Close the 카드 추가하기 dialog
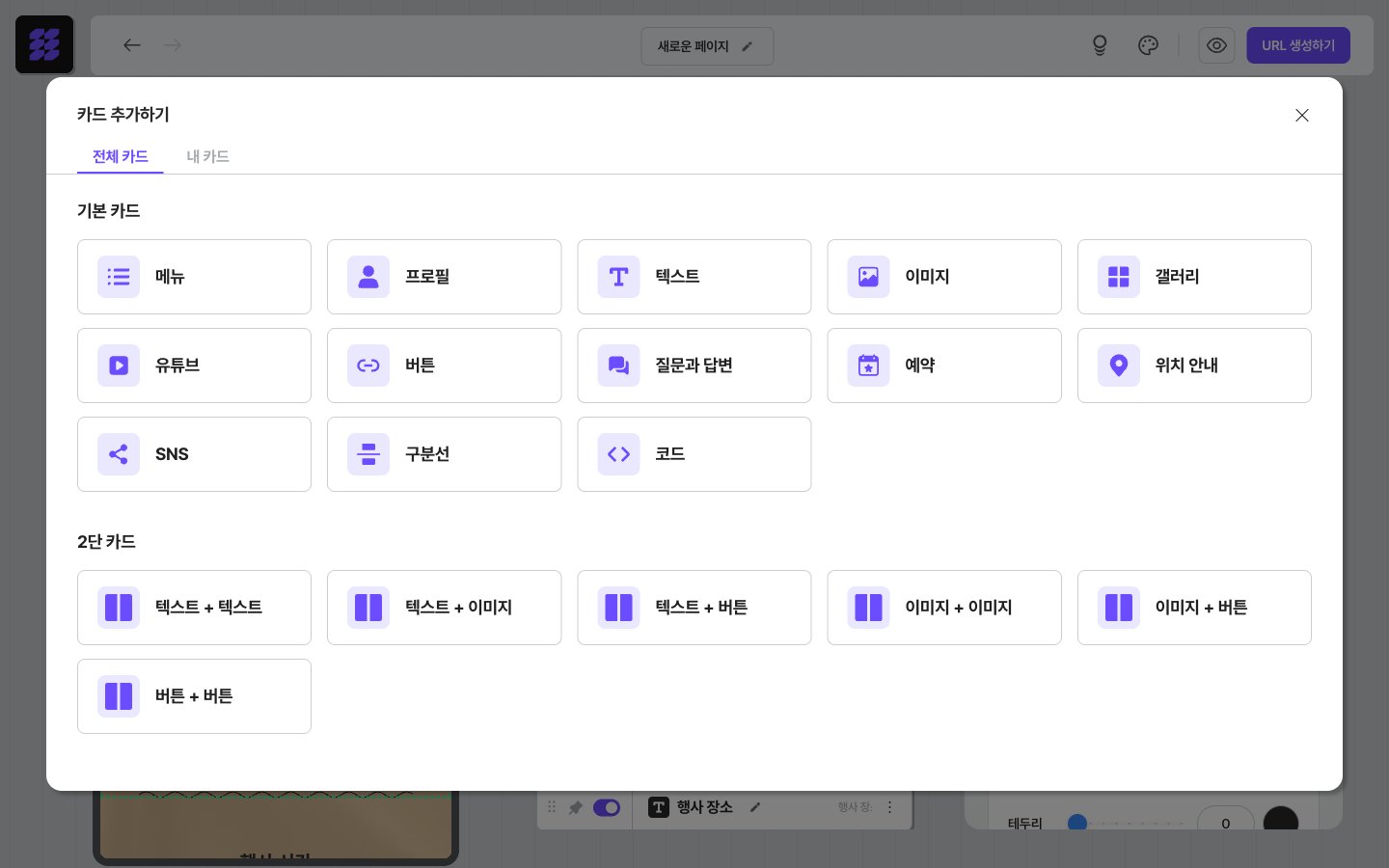 tap(1302, 116)
